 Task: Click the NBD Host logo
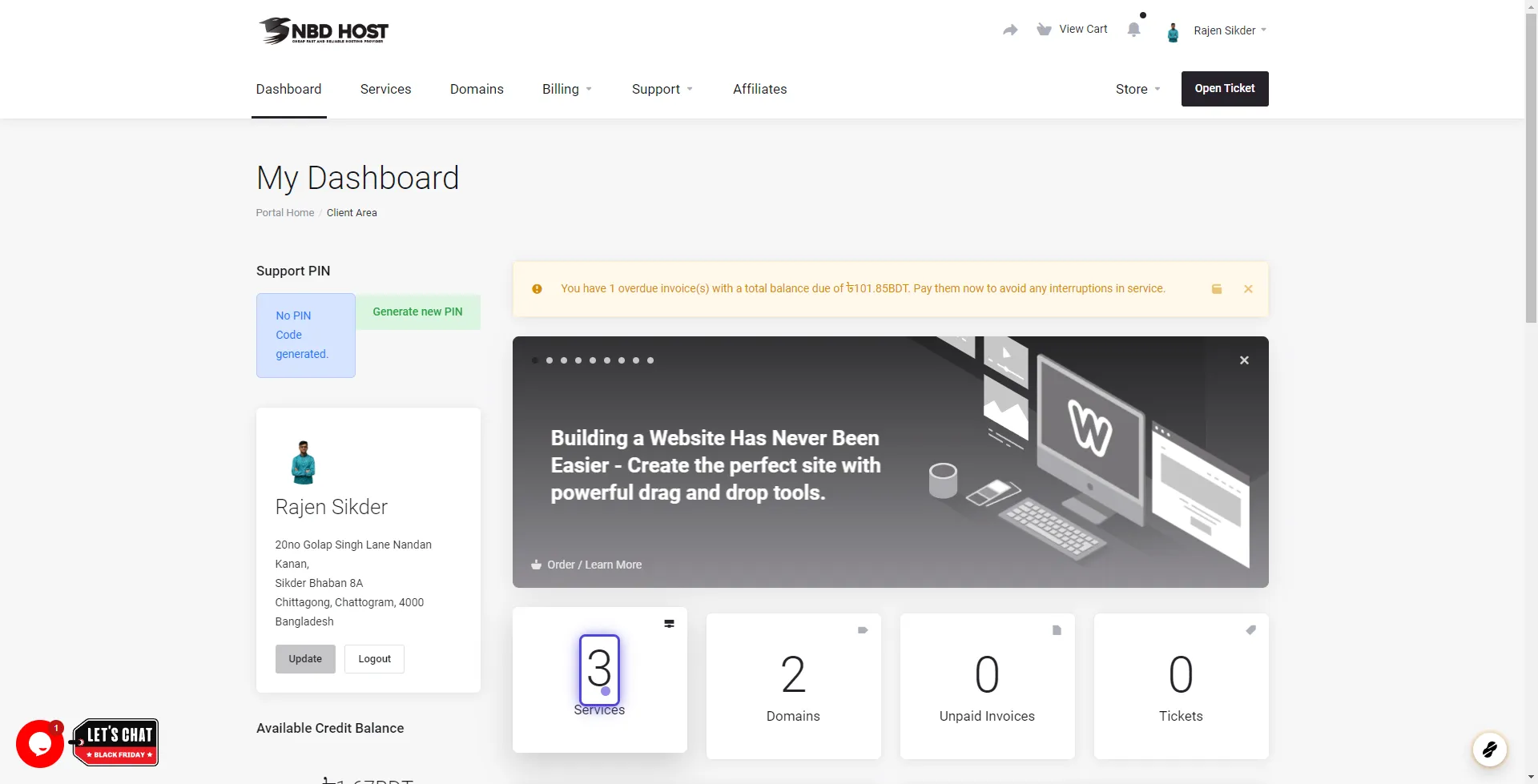click(323, 30)
